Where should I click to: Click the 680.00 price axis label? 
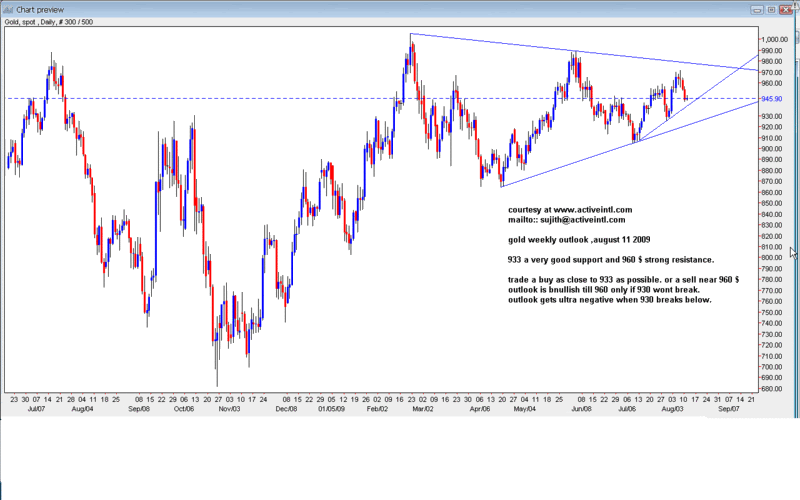point(772,388)
